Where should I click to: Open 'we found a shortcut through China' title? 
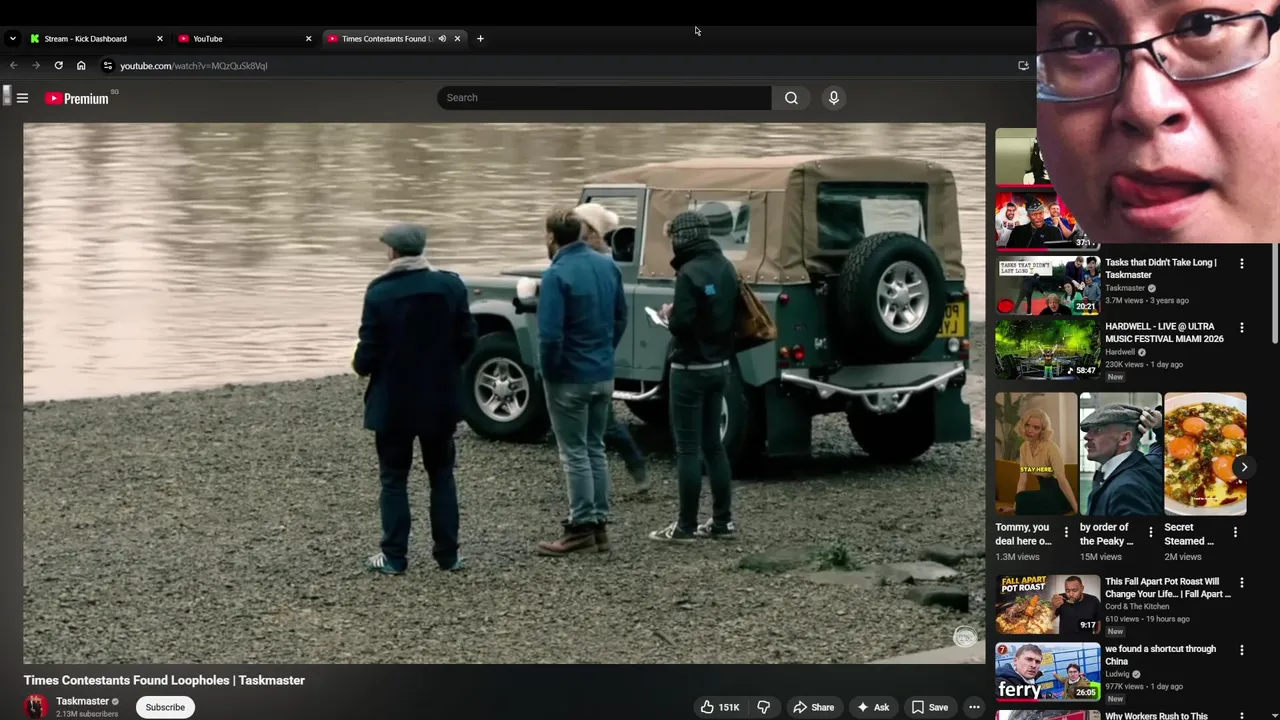pos(1160,655)
